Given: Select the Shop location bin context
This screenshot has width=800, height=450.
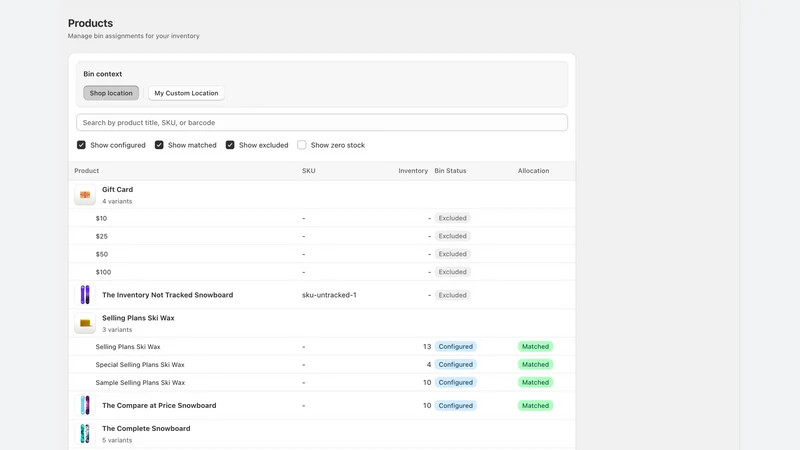Looking at the screenshot, I should [111, 93].
